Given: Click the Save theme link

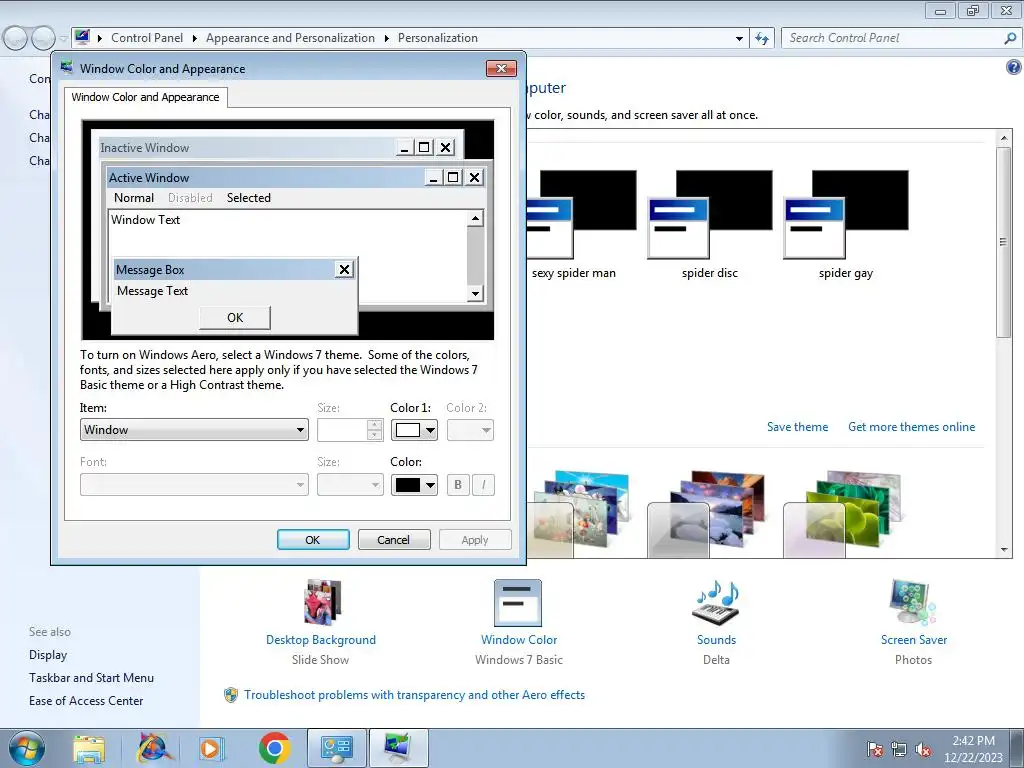Looking at the screenshot, I should pyautogui.click(x=797, y=426).
